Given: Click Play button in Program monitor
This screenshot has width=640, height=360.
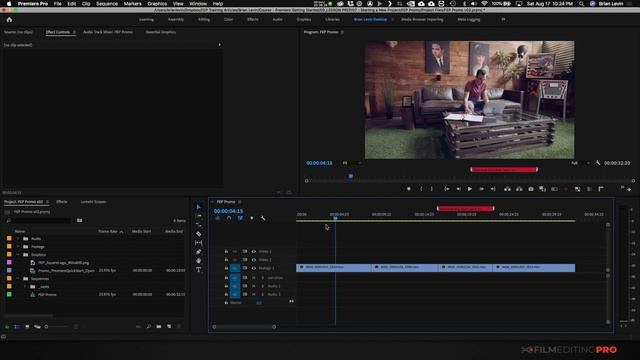Looking at the screenshot, I should click(x=470, y=189).
